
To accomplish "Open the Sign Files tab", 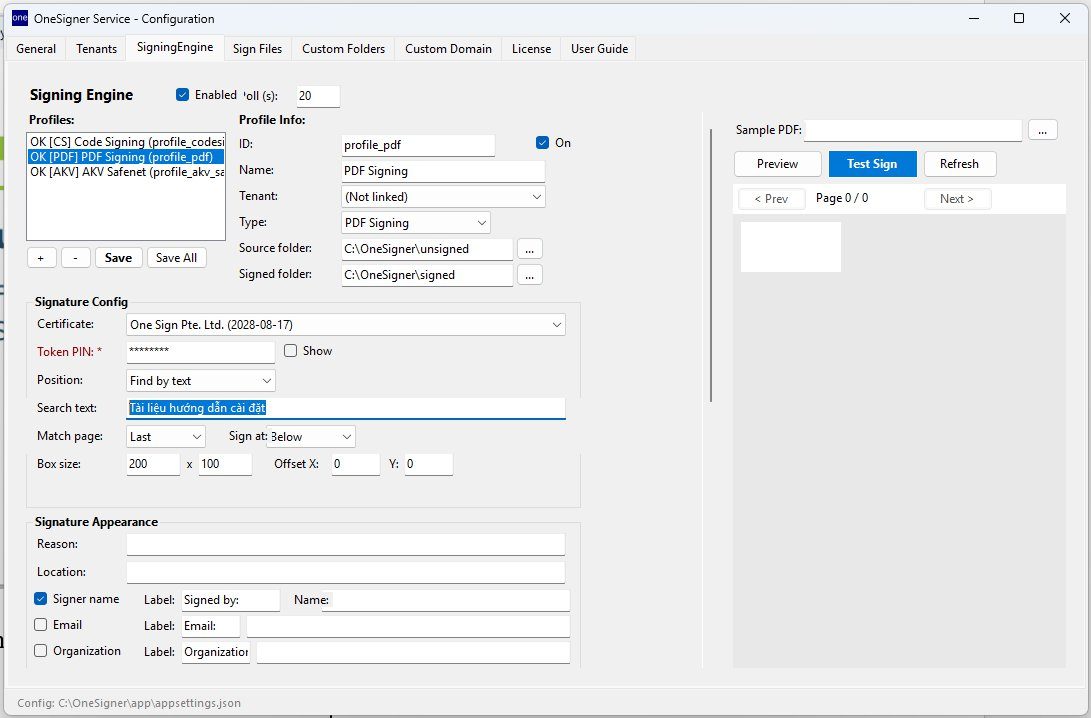I will [x=257, y=49].
